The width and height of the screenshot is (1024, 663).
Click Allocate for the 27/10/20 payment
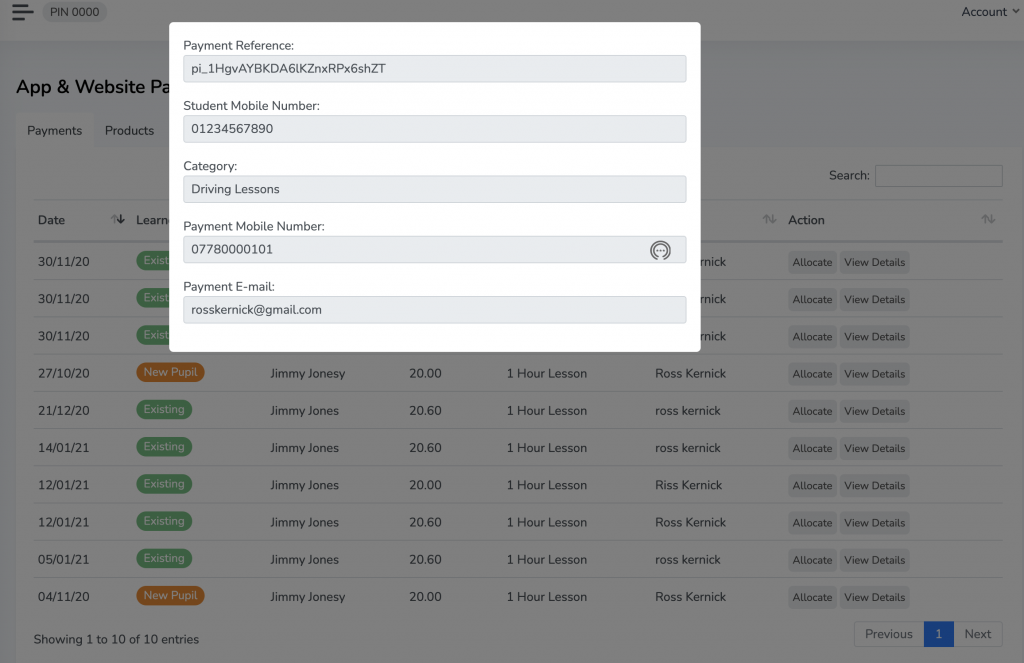pos(812,374)
